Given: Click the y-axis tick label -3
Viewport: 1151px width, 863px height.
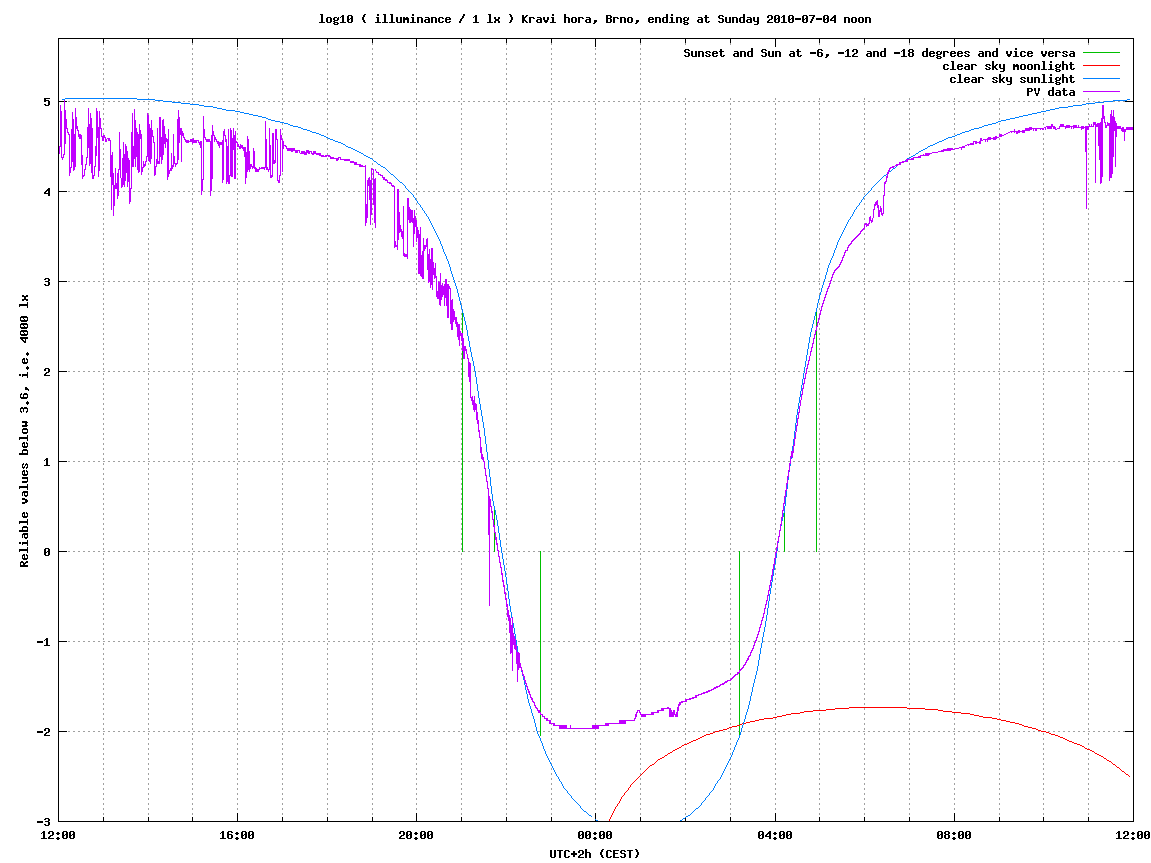Looking at the screenshot, I should (x=44, y=822).
